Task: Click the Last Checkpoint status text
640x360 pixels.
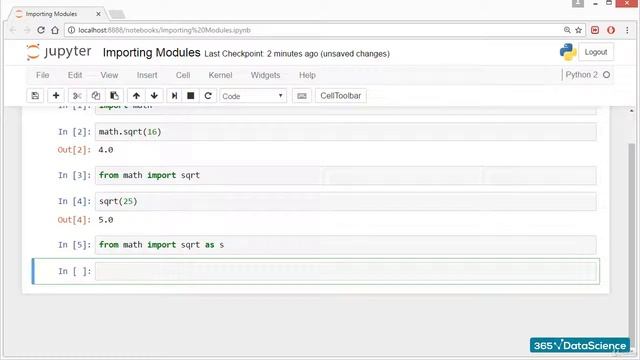Action: (297, 54)
